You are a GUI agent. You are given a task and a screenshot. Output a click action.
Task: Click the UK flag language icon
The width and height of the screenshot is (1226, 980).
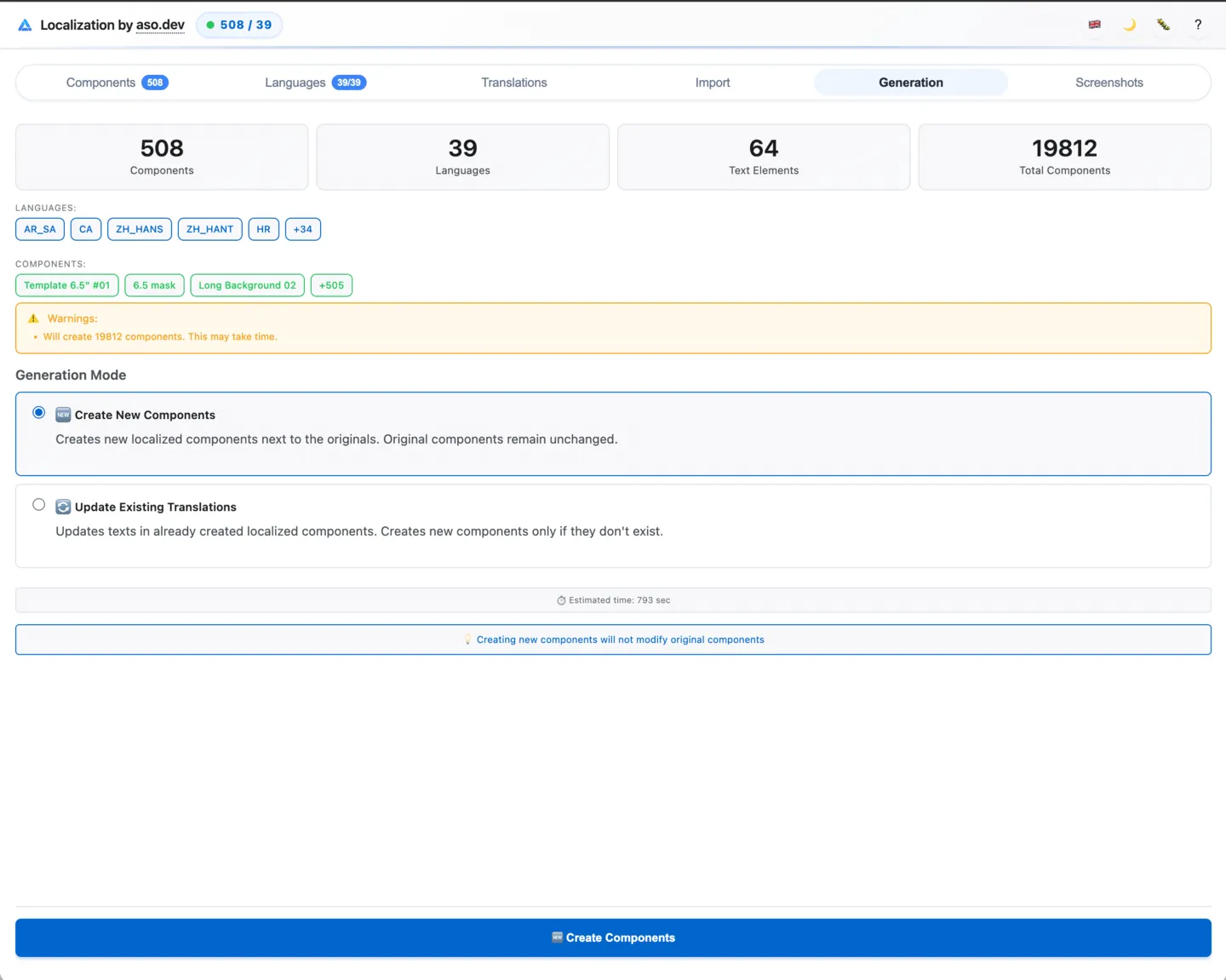click(1094, 25)
